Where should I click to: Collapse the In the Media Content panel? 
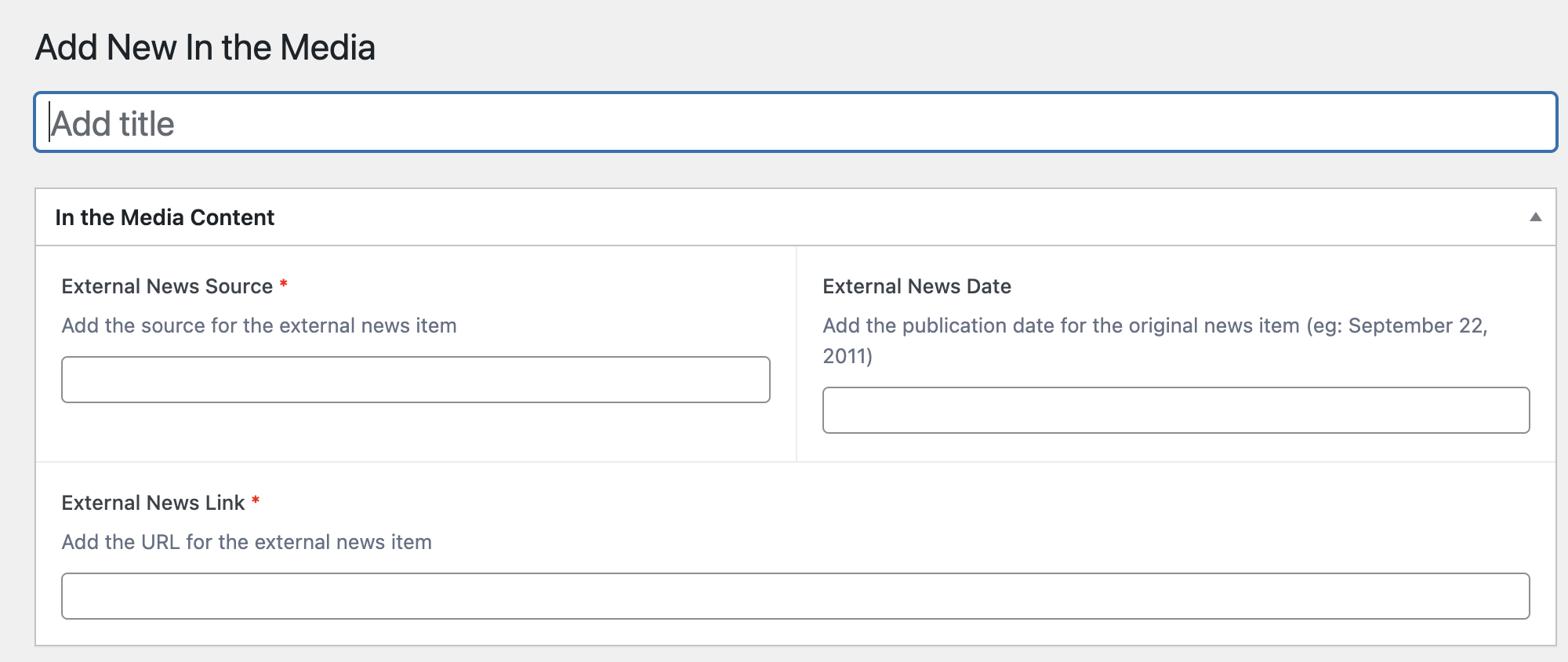1535,217
